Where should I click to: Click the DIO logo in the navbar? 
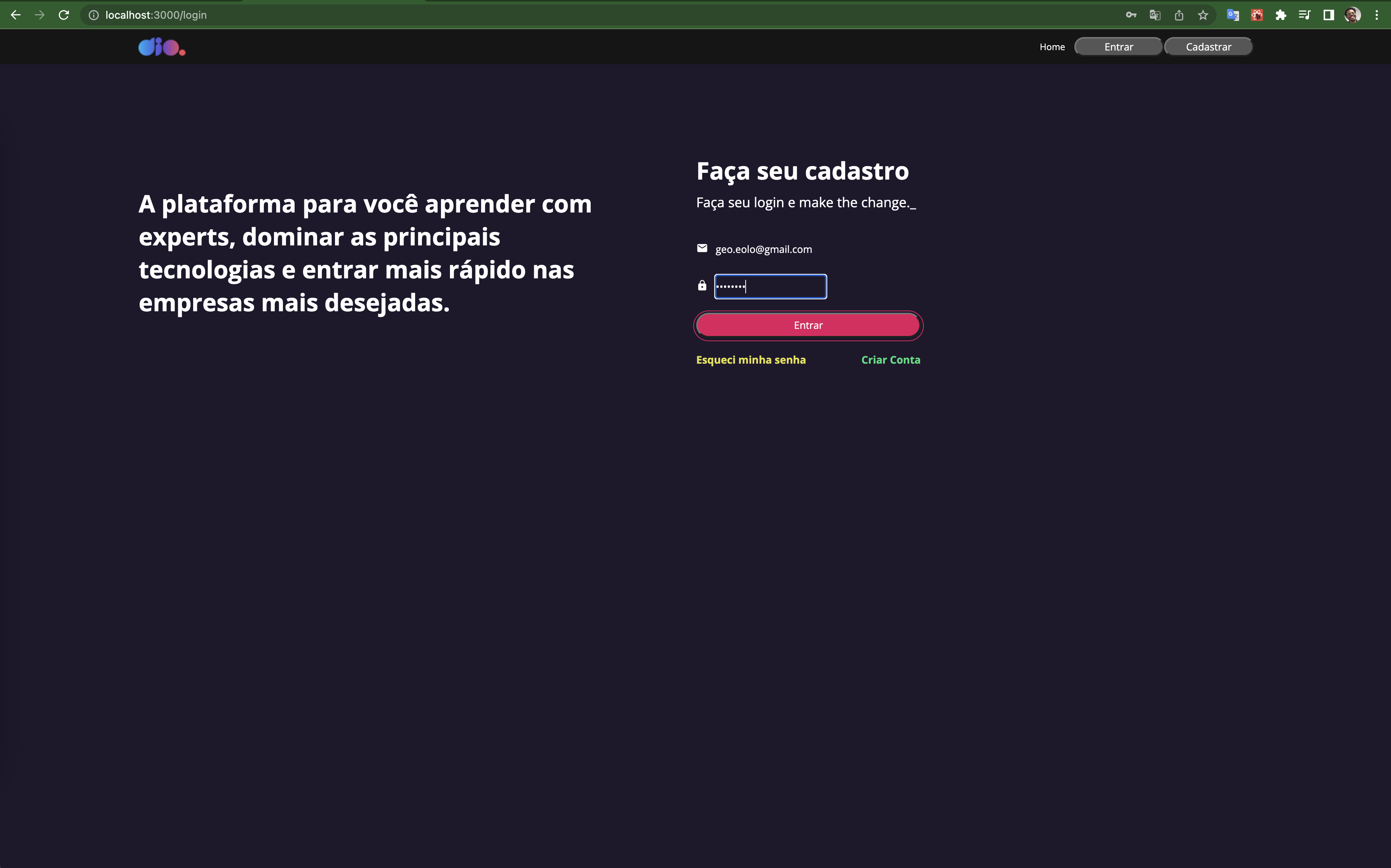(161, 46)
